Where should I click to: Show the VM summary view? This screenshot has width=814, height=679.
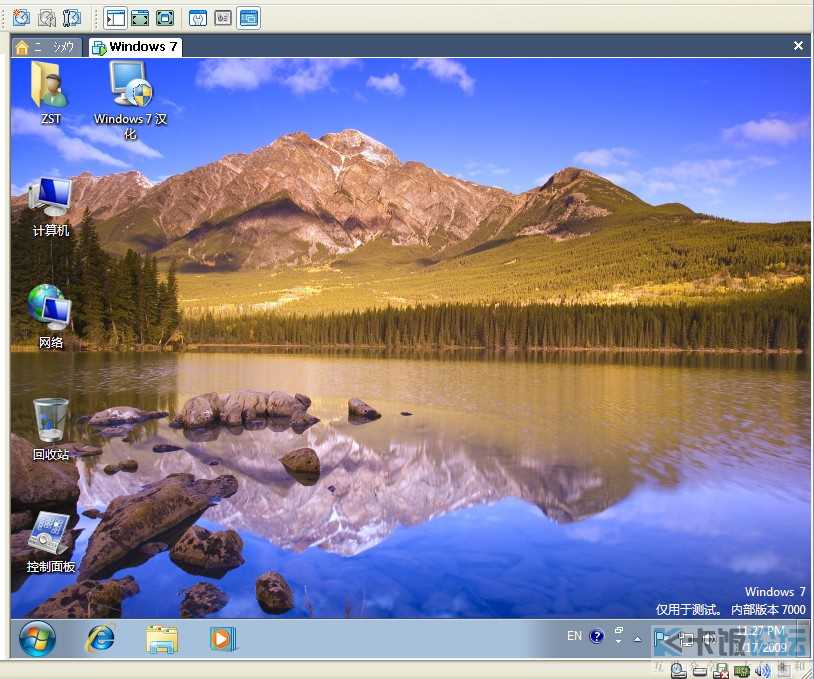[198, 18]
